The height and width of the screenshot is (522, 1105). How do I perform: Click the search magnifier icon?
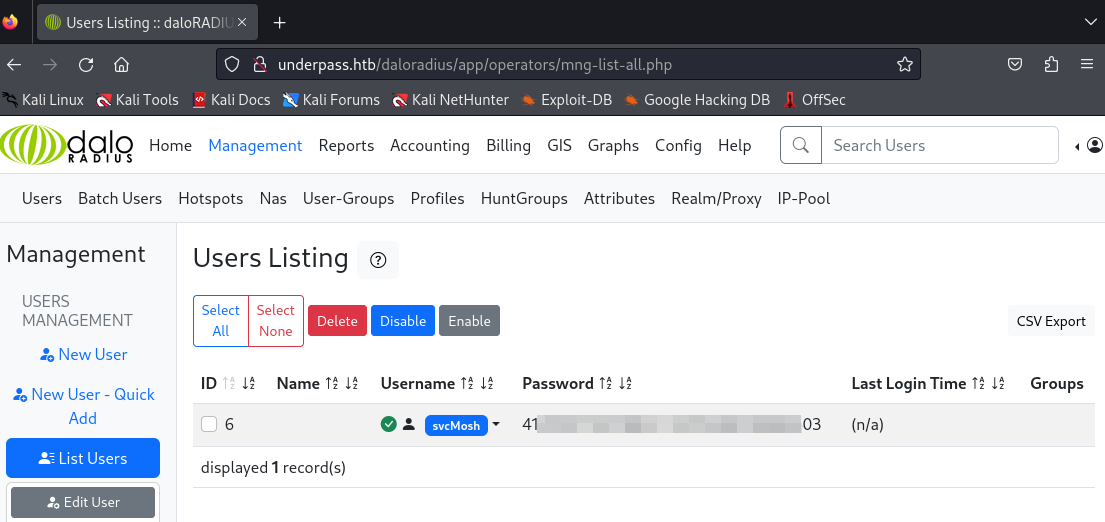(800, 145)
